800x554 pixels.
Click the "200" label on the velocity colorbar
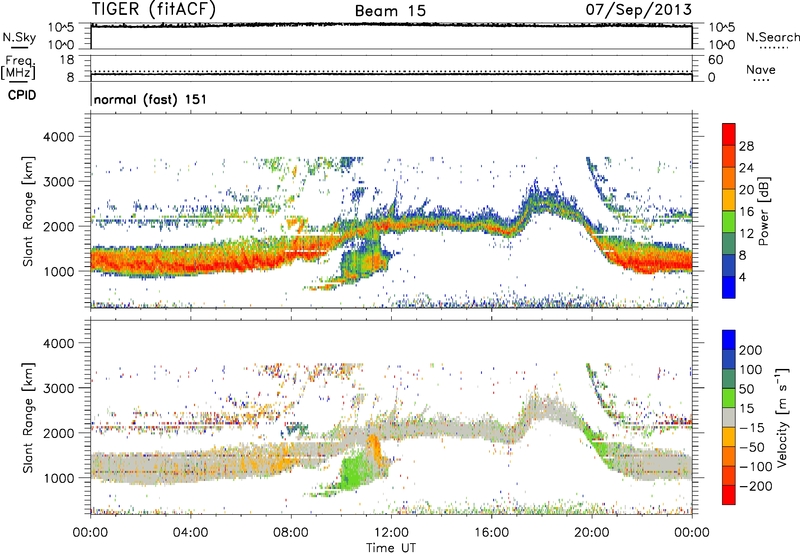(x=751, y=351)
